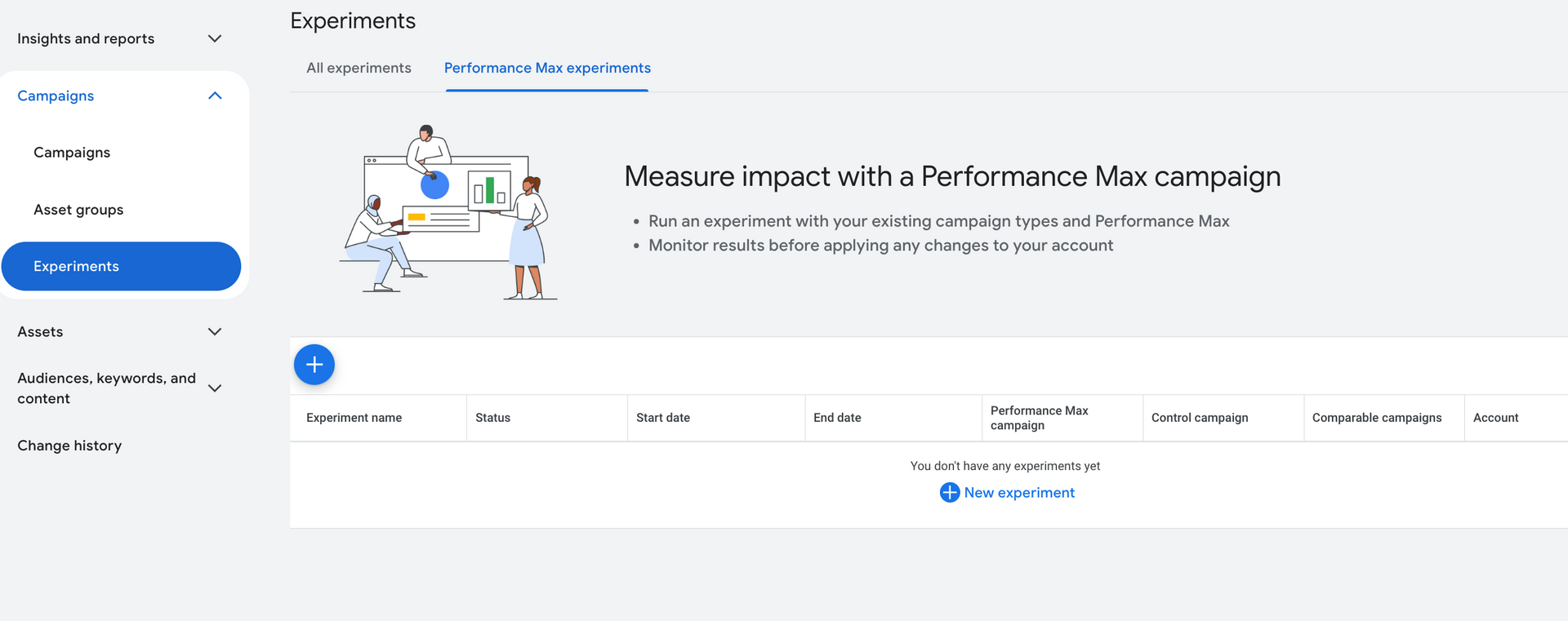Expand Audiences, keywords, and content chevron
The height and width of the screenshot is (621, 1568).
(x=215, y=388)
